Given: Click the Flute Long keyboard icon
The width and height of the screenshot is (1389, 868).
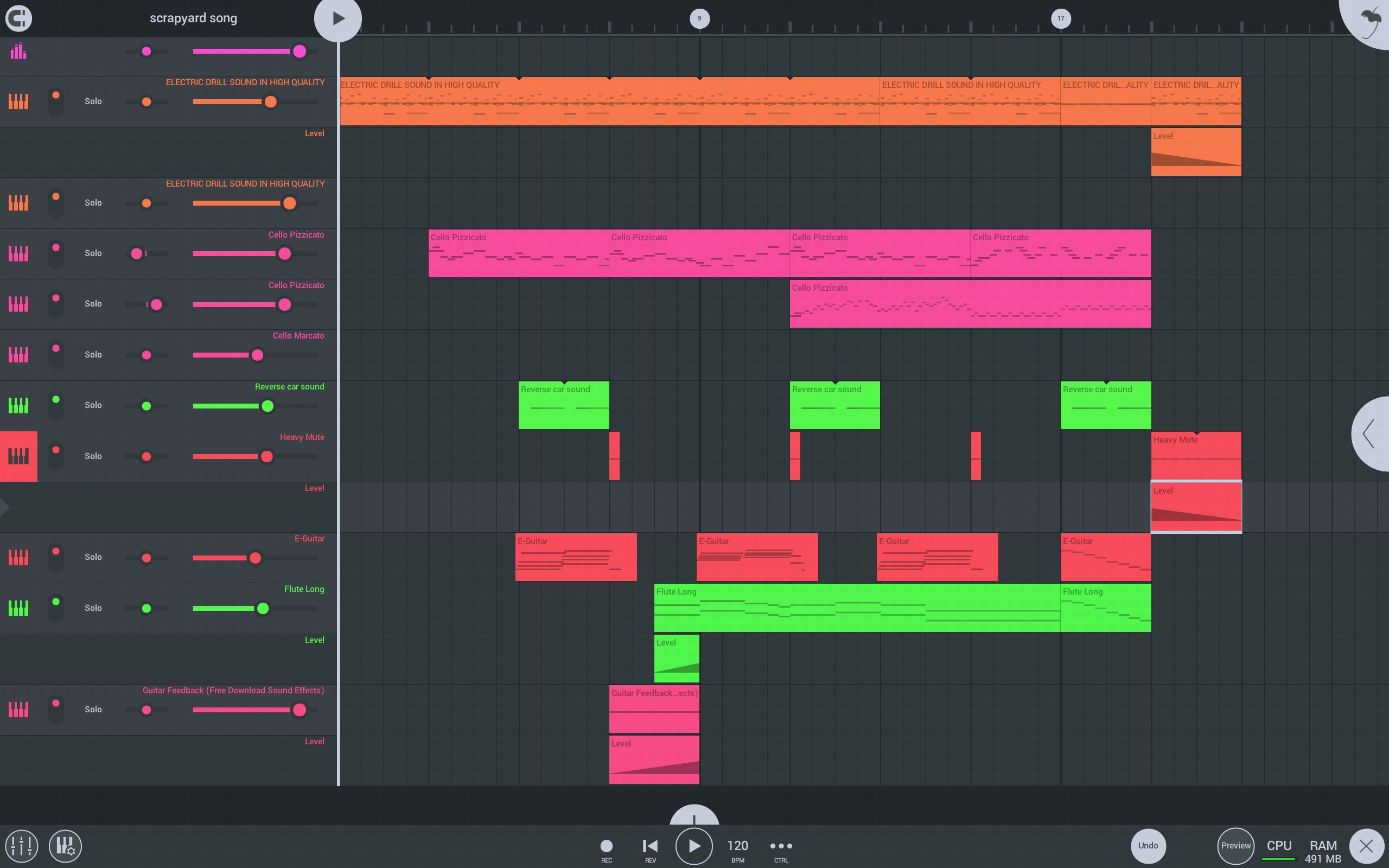Looking at the screenshot, I should pyautogui.click(x=18, y=608).
